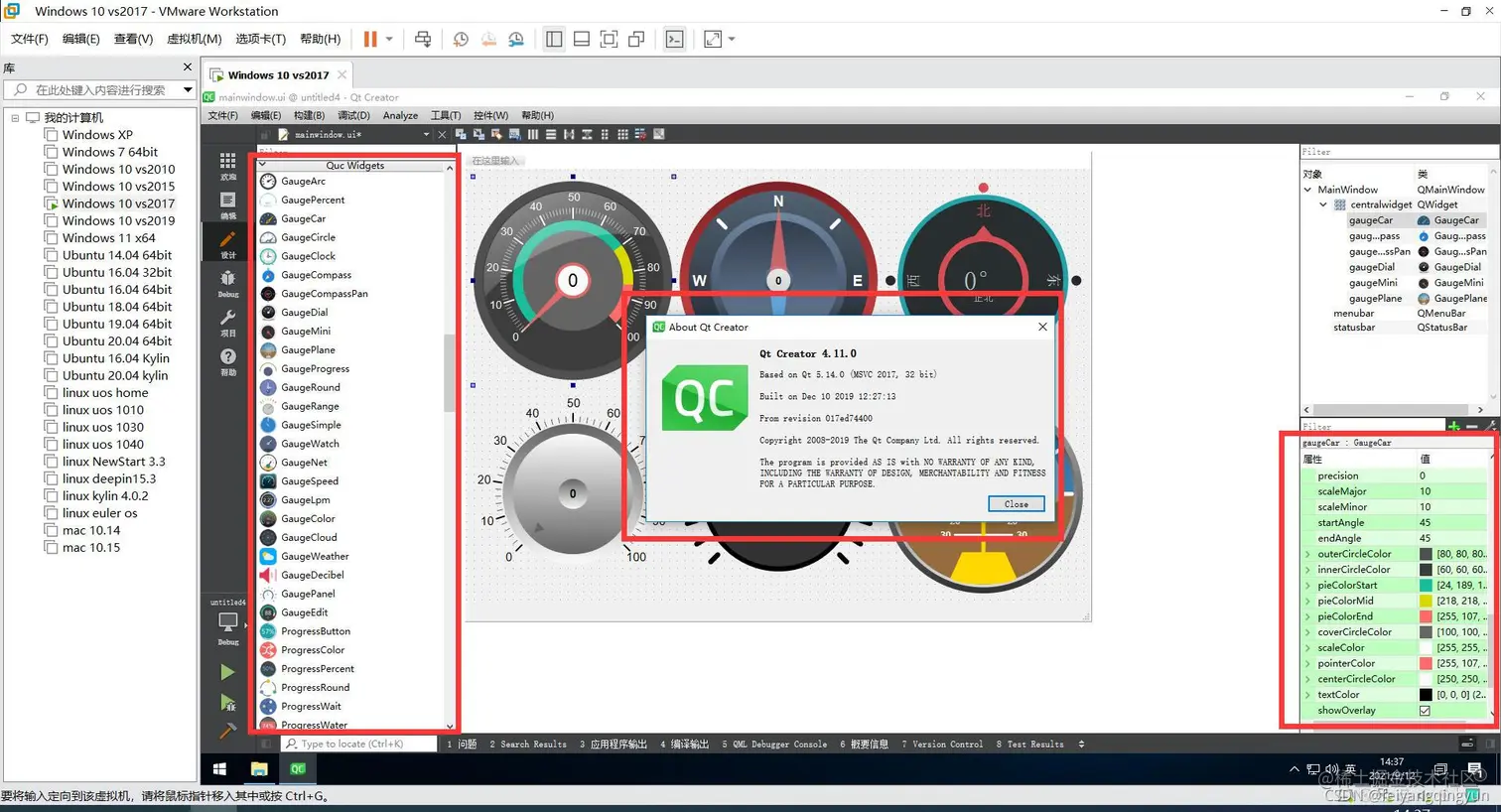
Task: Tick the checkbox beside Windows XP
Action: point(51,135)
